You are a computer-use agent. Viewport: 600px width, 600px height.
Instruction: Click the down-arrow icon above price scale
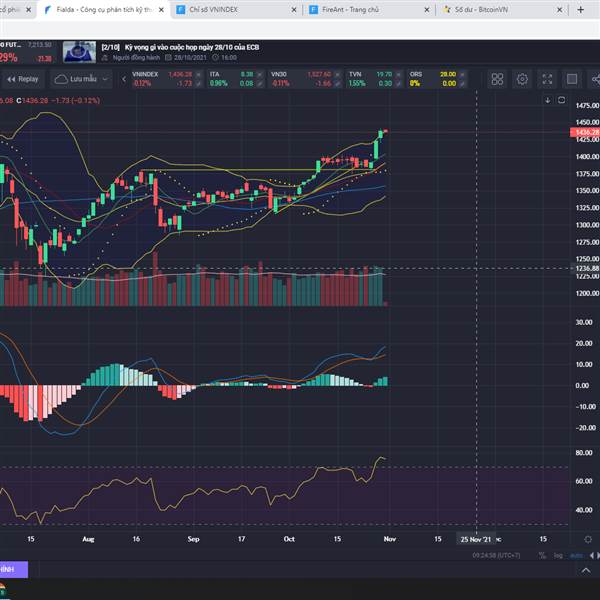coord(548,100)
